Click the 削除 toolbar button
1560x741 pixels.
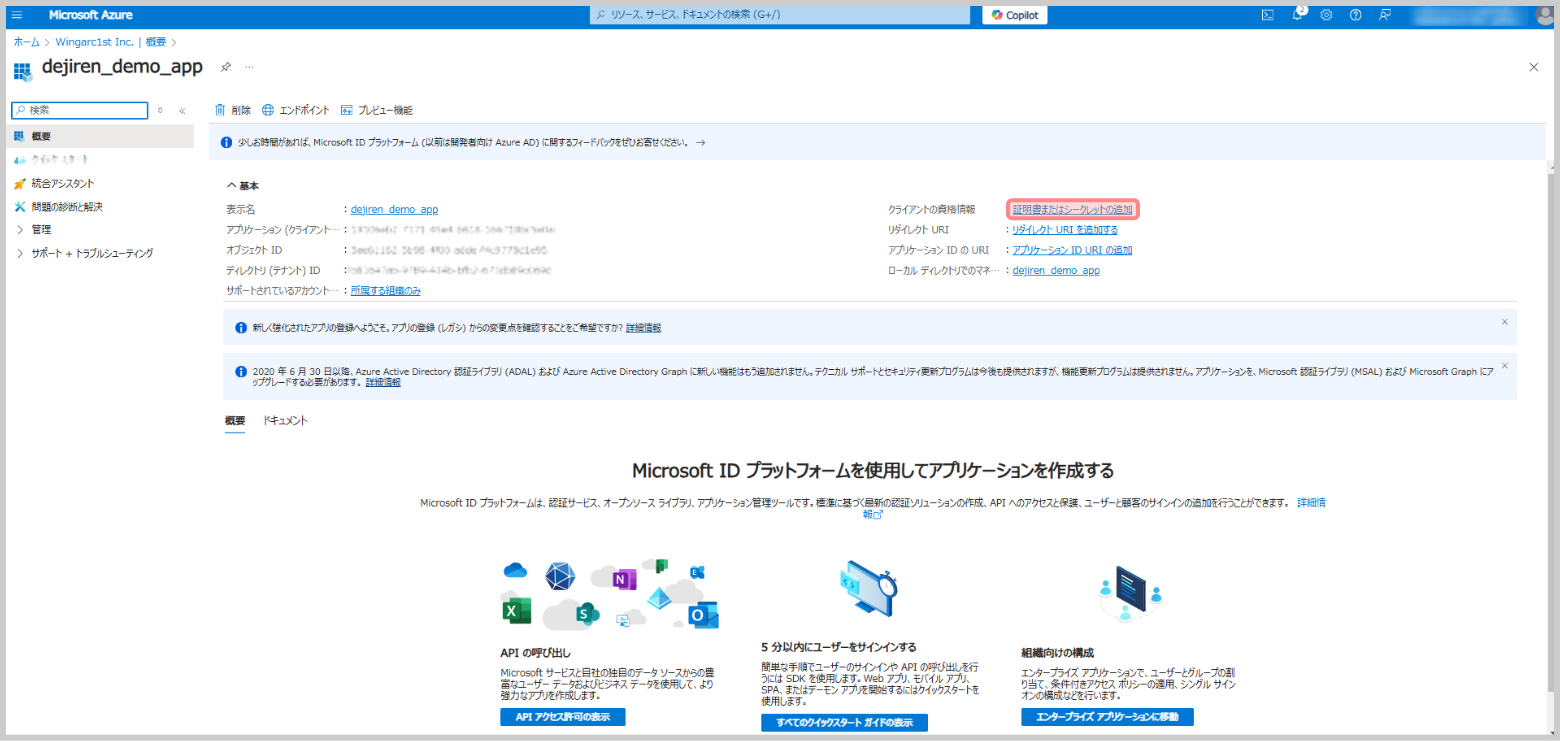click(x=233, y=110)
